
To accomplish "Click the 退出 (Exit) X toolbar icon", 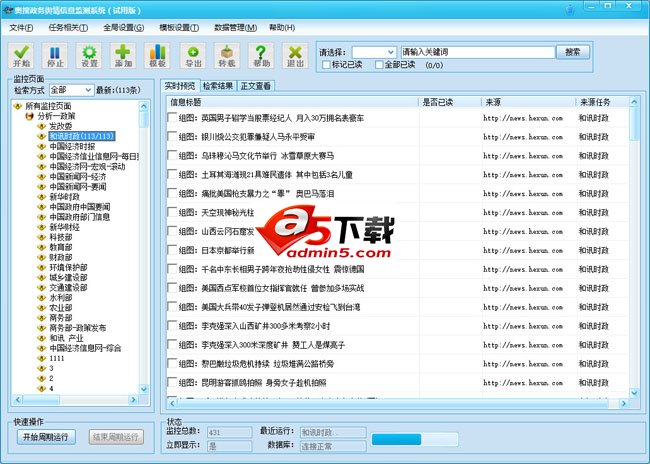I will coord(295,56).
